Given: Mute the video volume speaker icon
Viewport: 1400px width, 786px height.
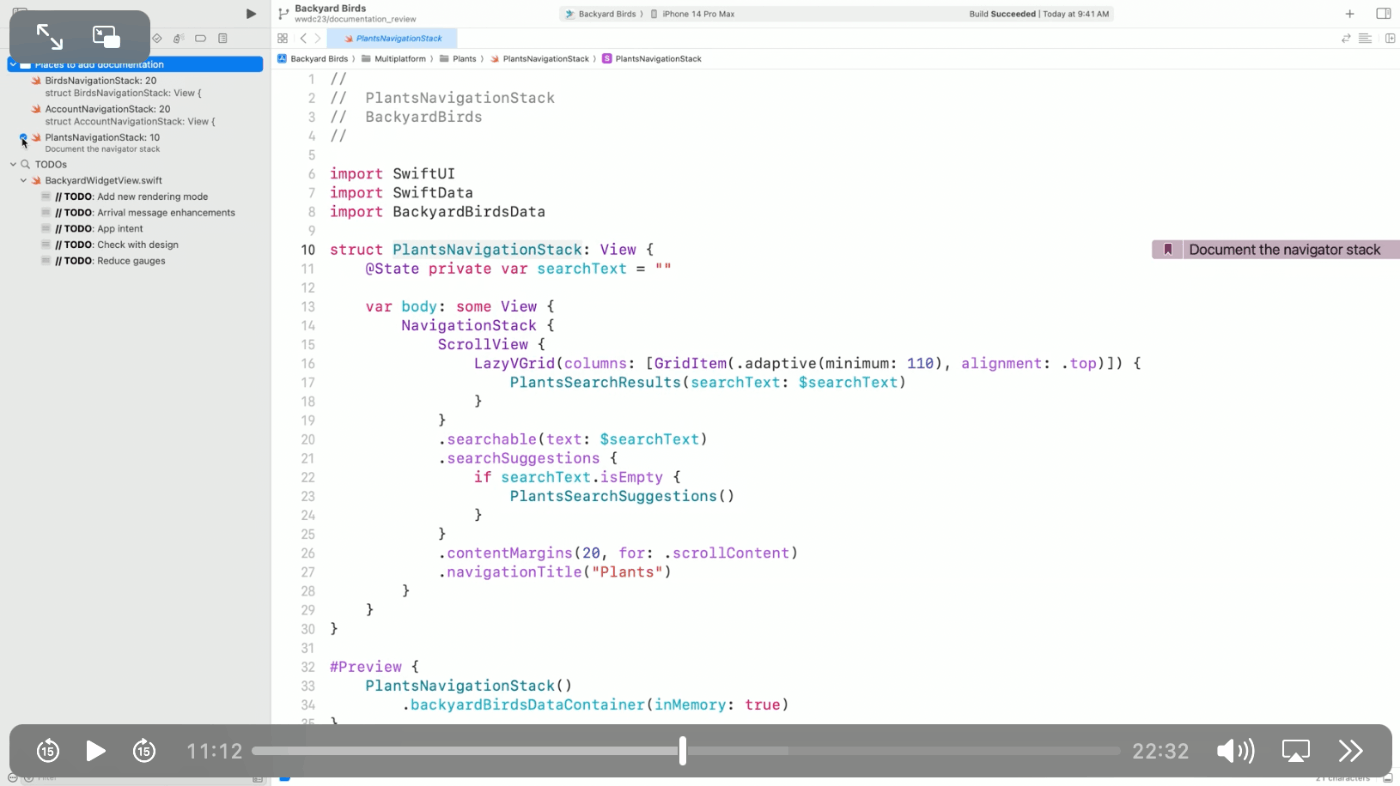Looking at the screenshot, I should click(1235, 751).
